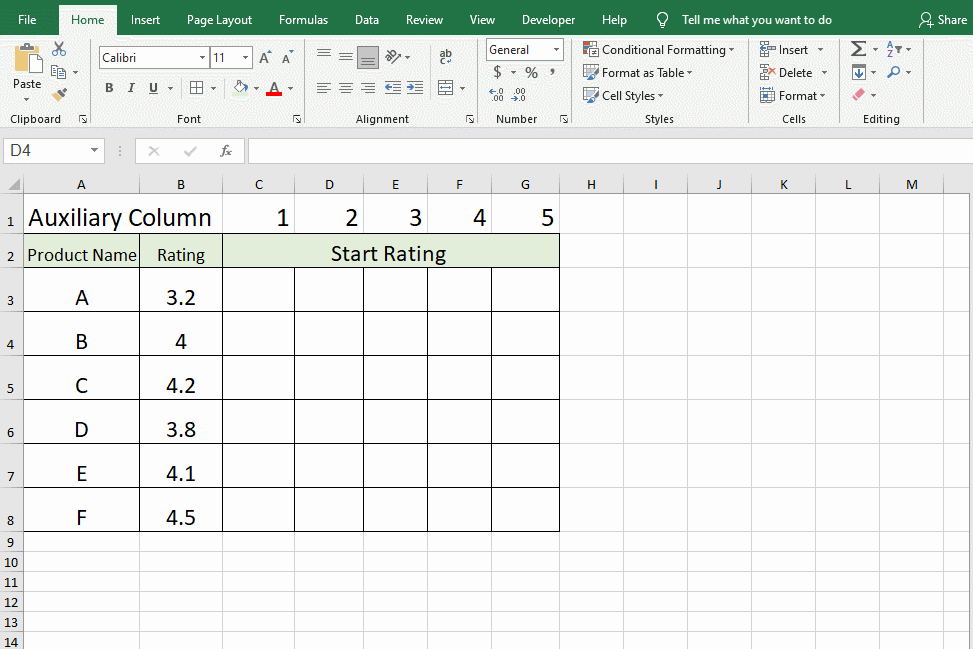Toggle Underline formatting
Image resolution: width=973 pixels, height=649 pixels.
click(x=153, y=88)
